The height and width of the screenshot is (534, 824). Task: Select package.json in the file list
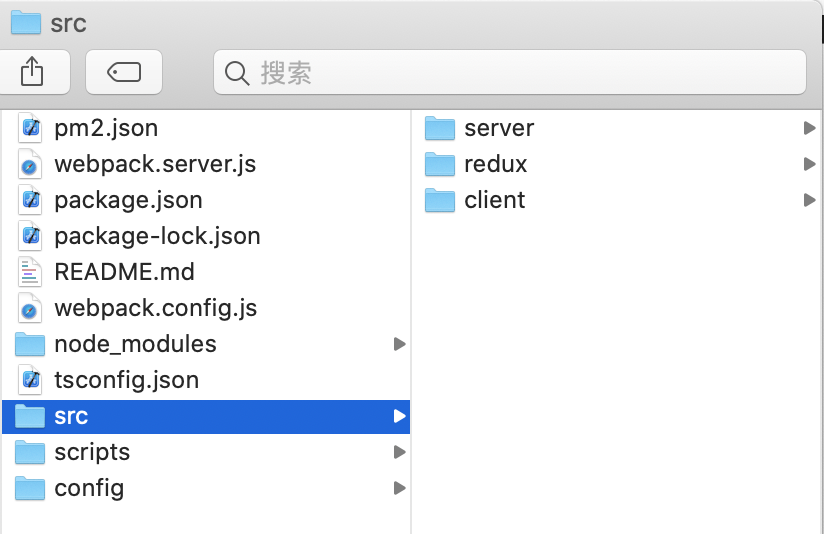point(128,200)
